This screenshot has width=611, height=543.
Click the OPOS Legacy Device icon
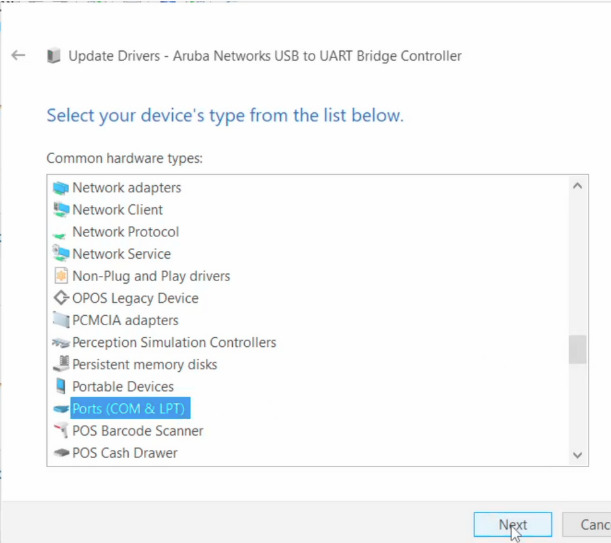61,298
